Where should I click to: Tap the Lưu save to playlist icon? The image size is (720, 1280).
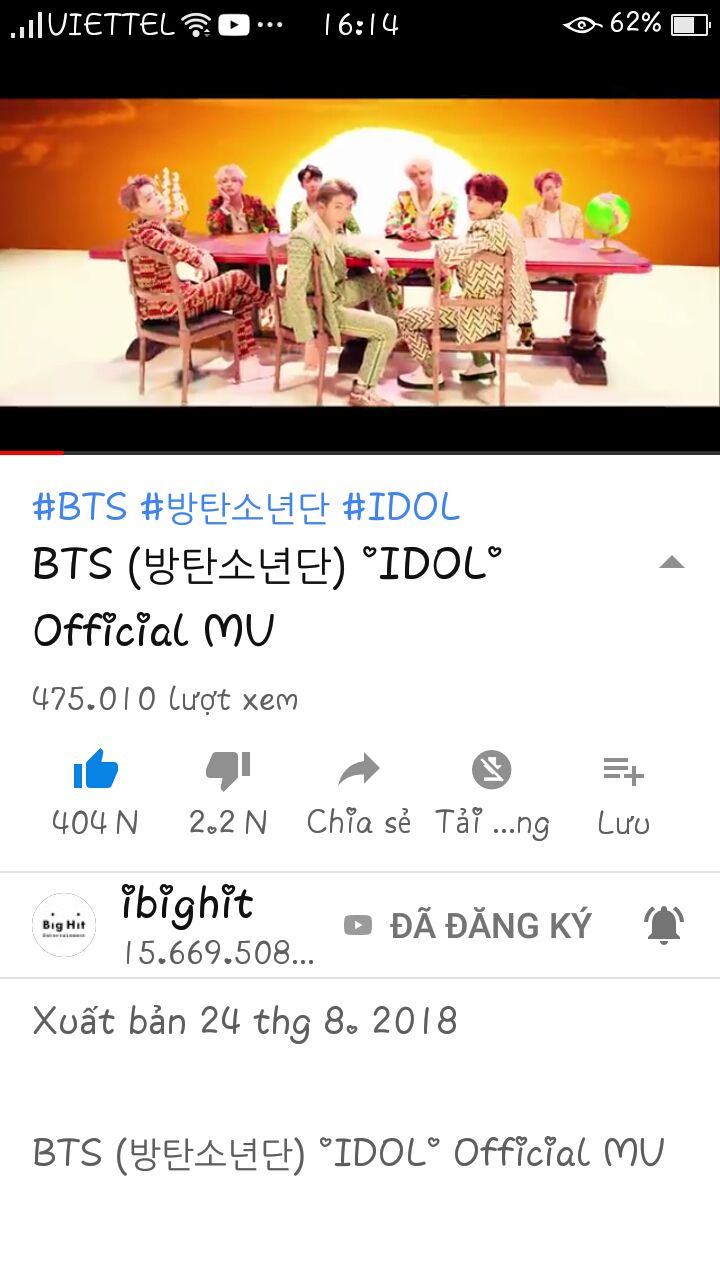point(623,771)
